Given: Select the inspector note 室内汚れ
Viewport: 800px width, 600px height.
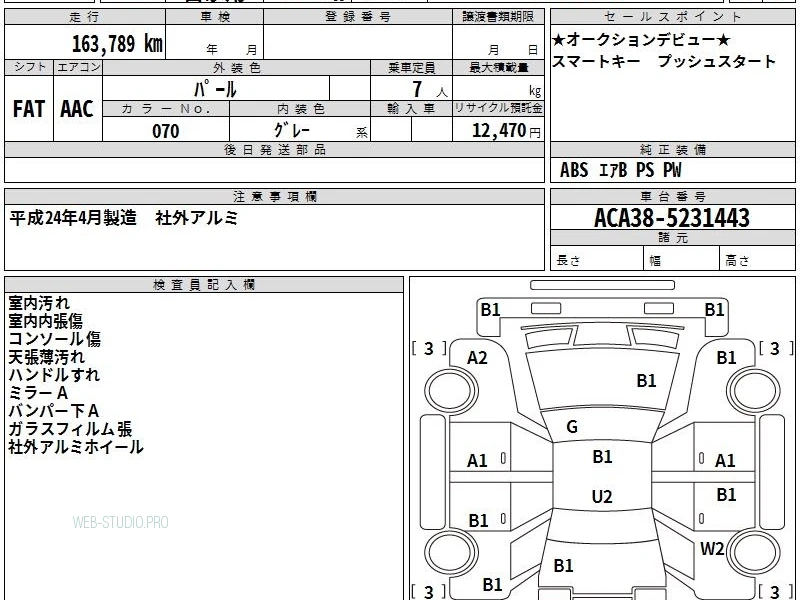Looking at the screenshot, I should [x=39, y=303].
